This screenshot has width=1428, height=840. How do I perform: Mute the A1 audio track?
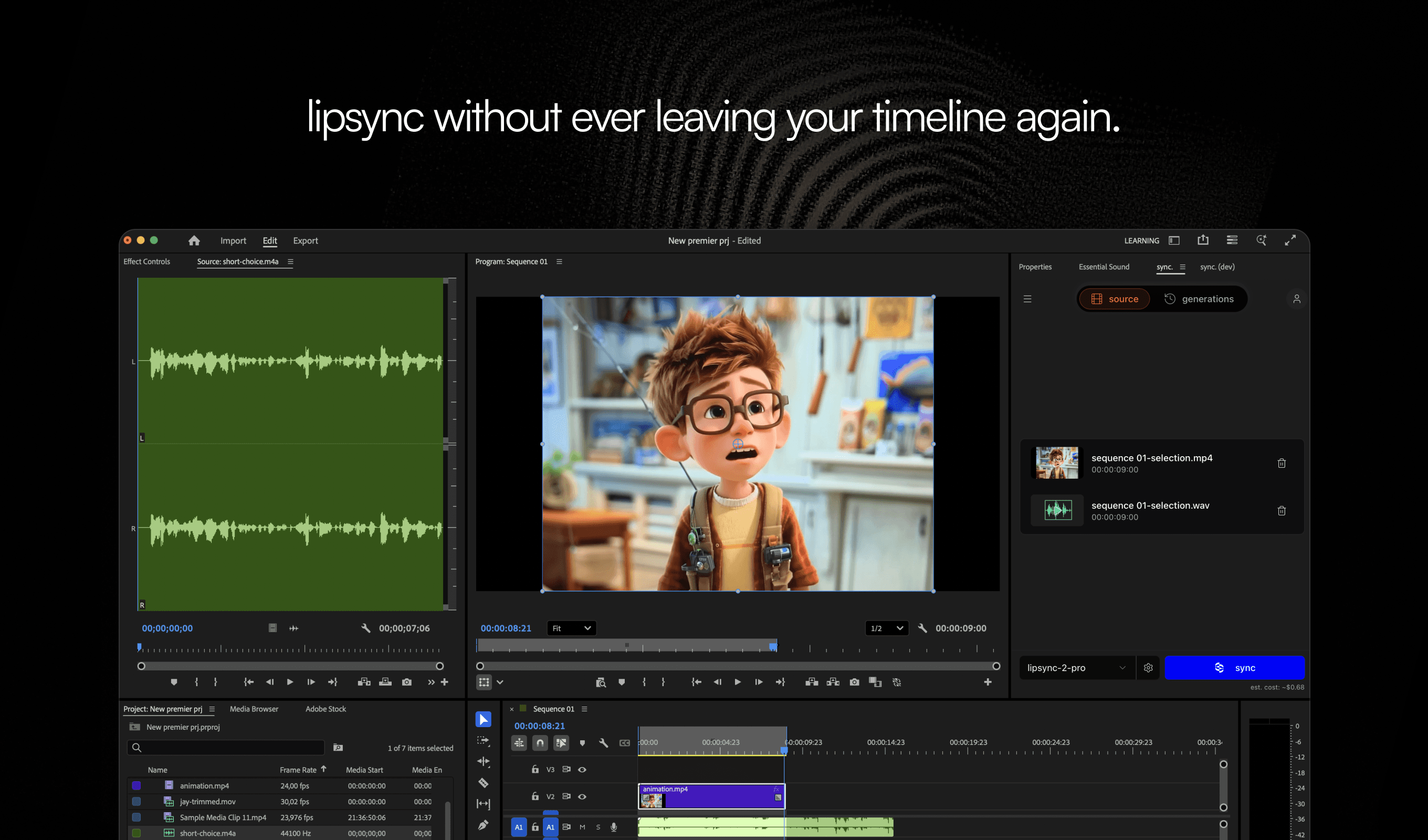click(x=582, y=827)
